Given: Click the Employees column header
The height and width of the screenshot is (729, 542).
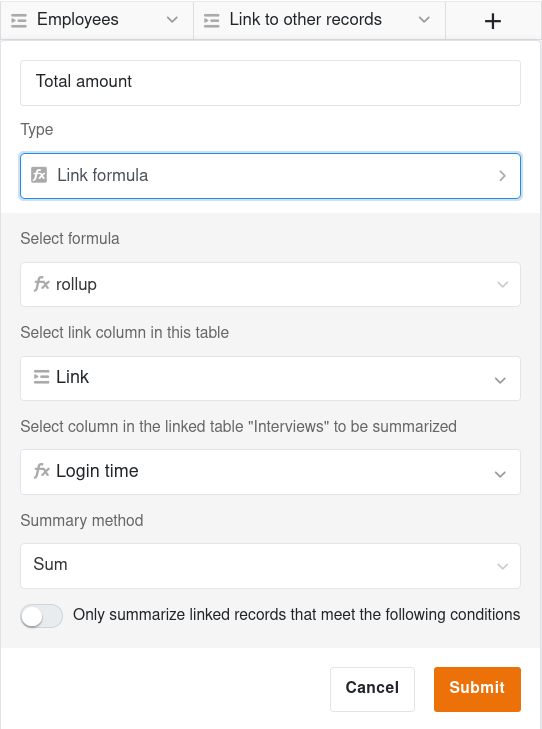Looking at the screenshot, I should click(97, 20).
